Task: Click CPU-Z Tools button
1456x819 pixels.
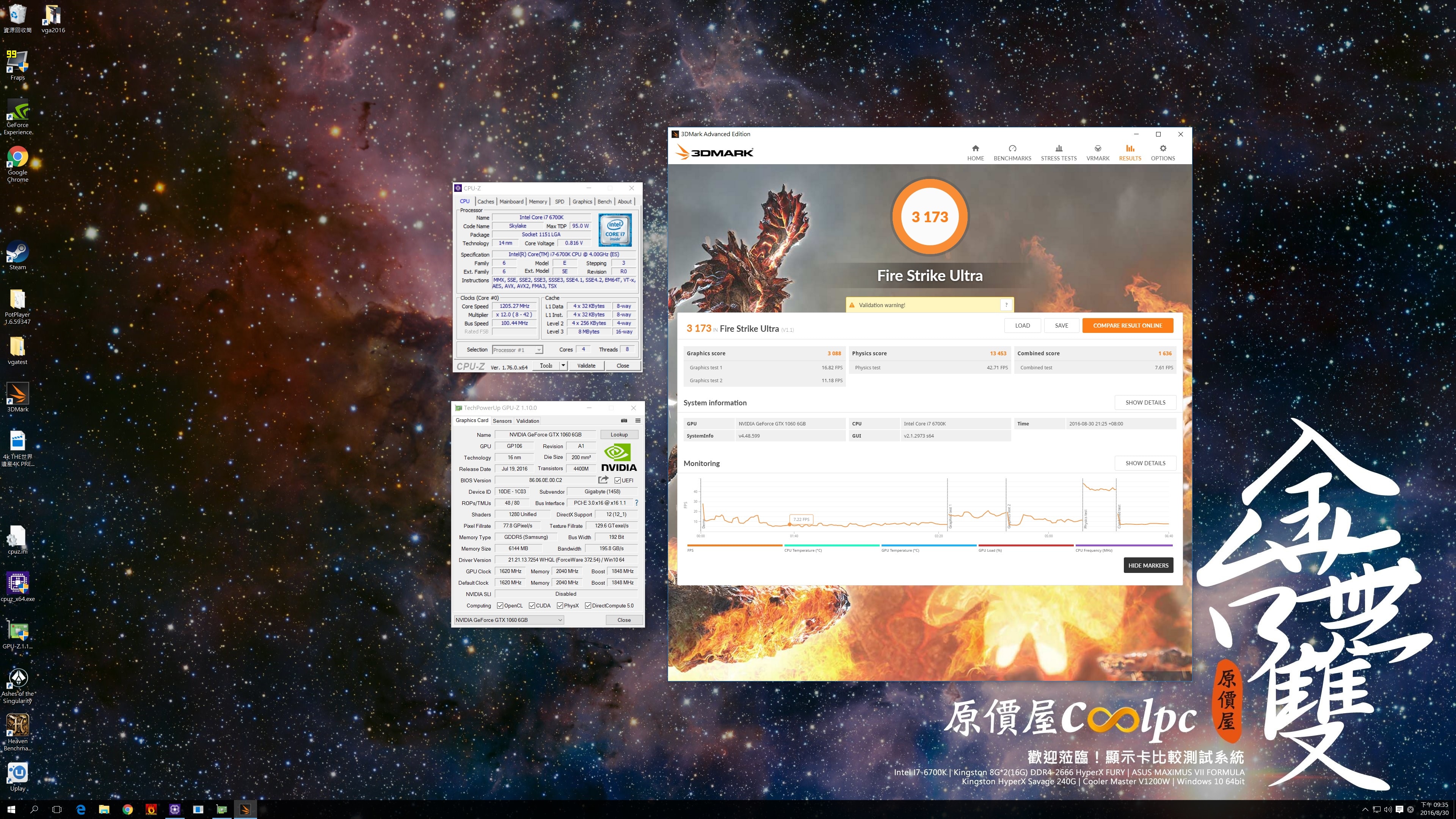Action: click(x=546, y=366)
